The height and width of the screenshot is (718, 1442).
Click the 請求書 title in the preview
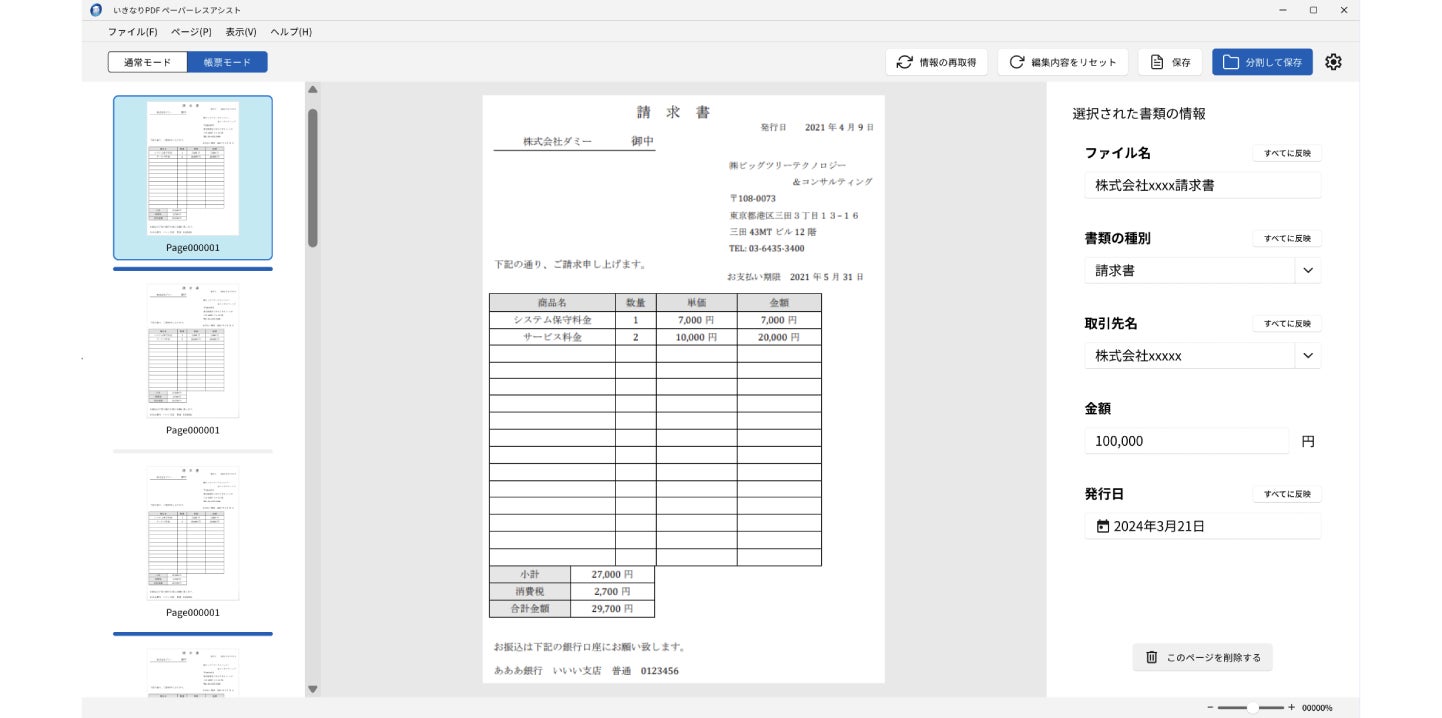(x=673, y=112)
